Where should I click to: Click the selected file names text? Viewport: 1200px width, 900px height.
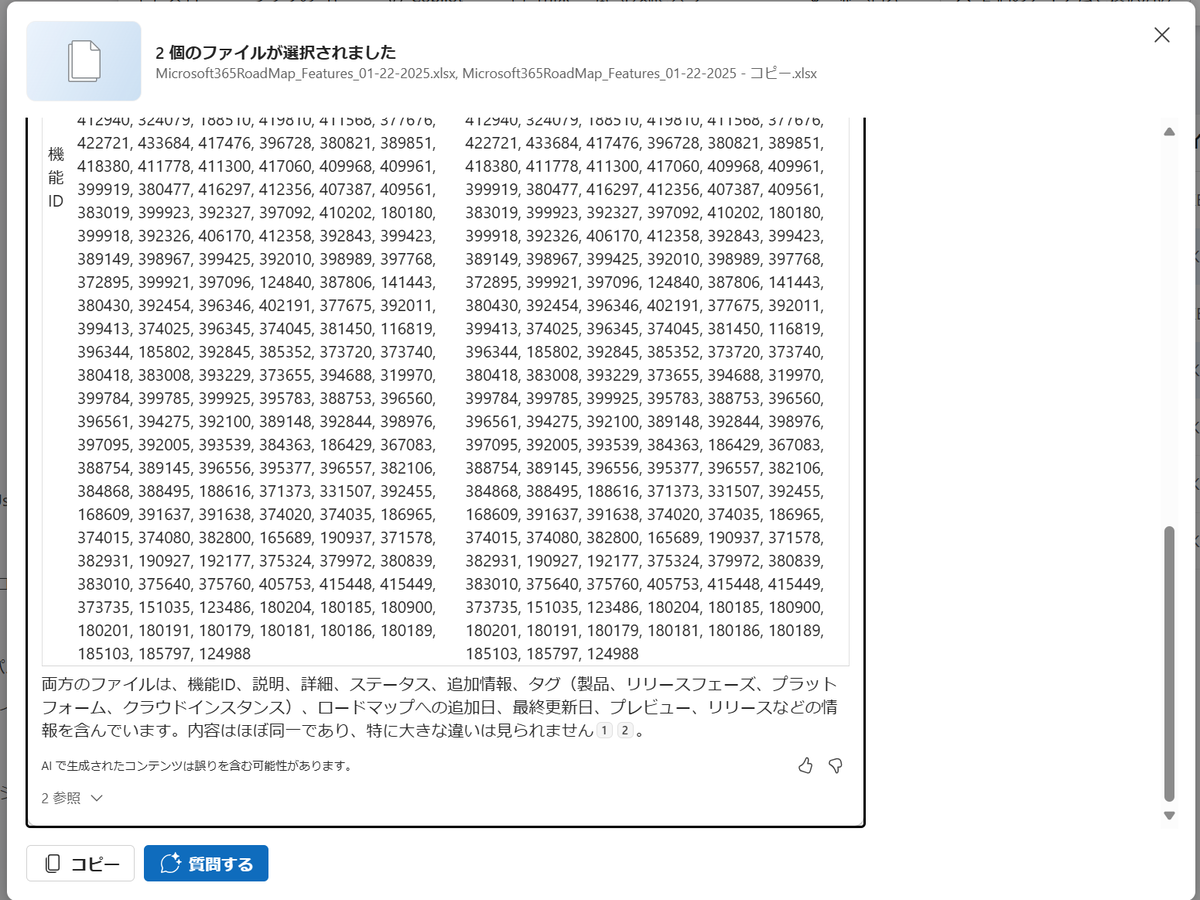pyautogui.click(x=487, y=74)
